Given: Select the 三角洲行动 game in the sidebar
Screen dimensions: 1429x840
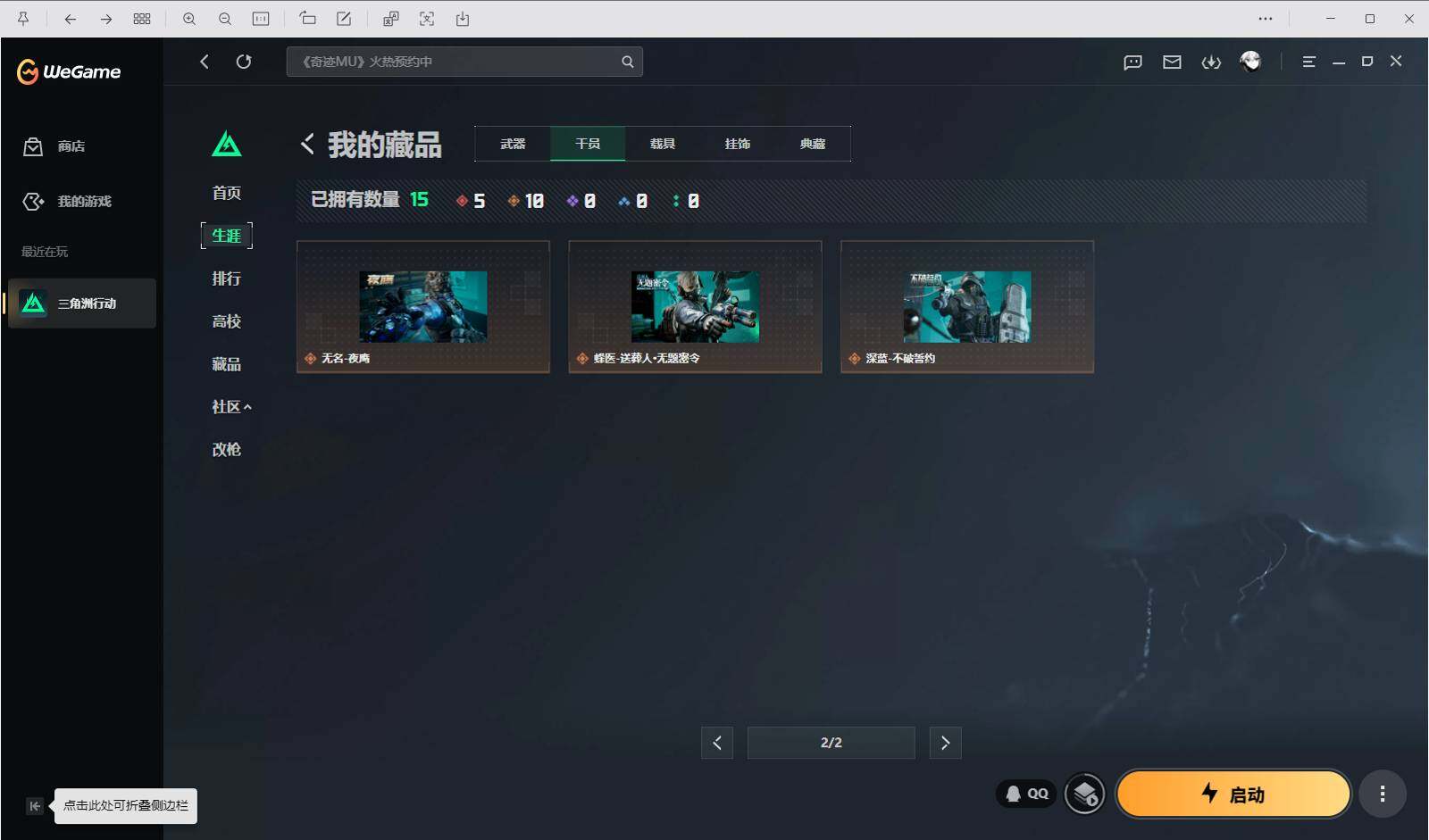Looking at the screenshot, I should click(x=81, y=304).
